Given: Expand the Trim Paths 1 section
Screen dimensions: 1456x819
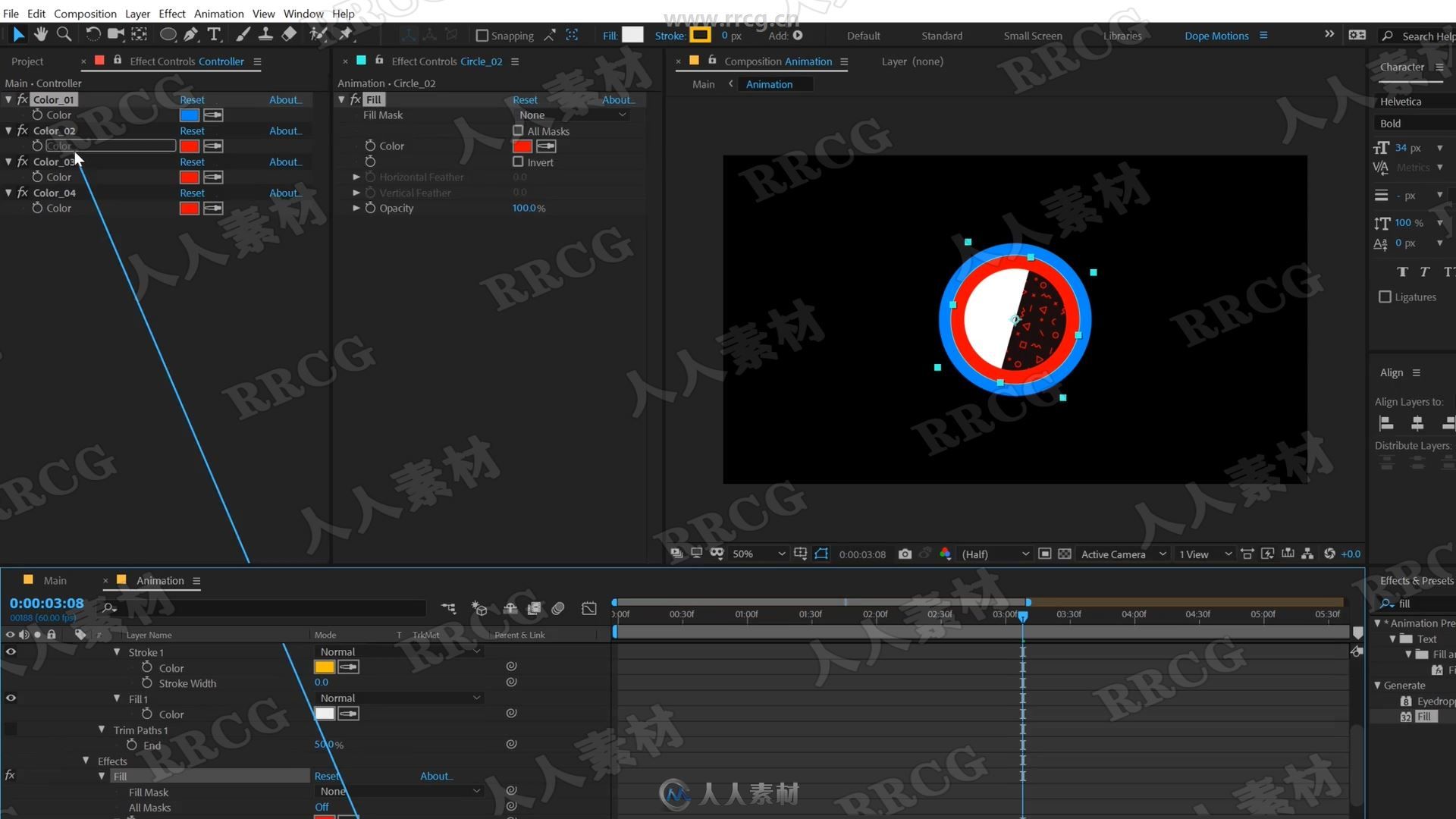Looking at the screenshot, I should pyautogui.click(x=101, y=729).
